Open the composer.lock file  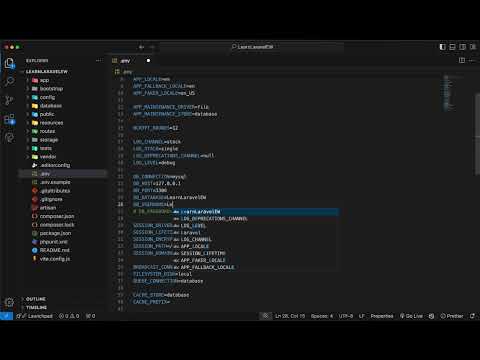[x=57, y=225]
